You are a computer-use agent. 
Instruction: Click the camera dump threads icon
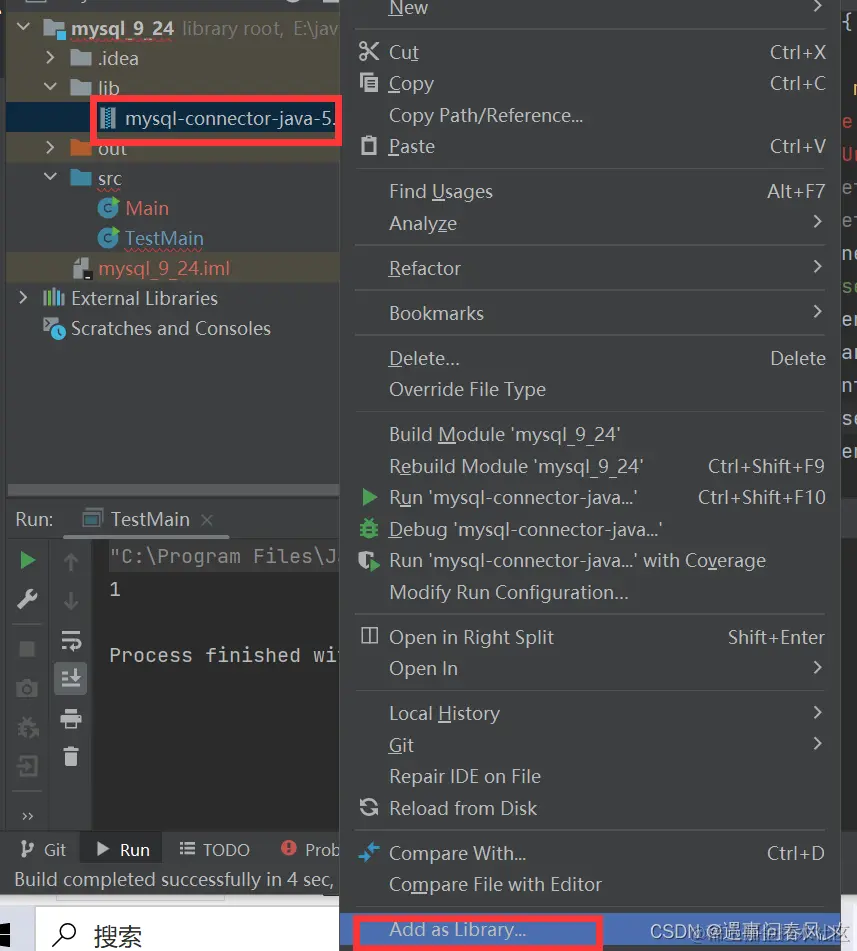click(27, 688)
